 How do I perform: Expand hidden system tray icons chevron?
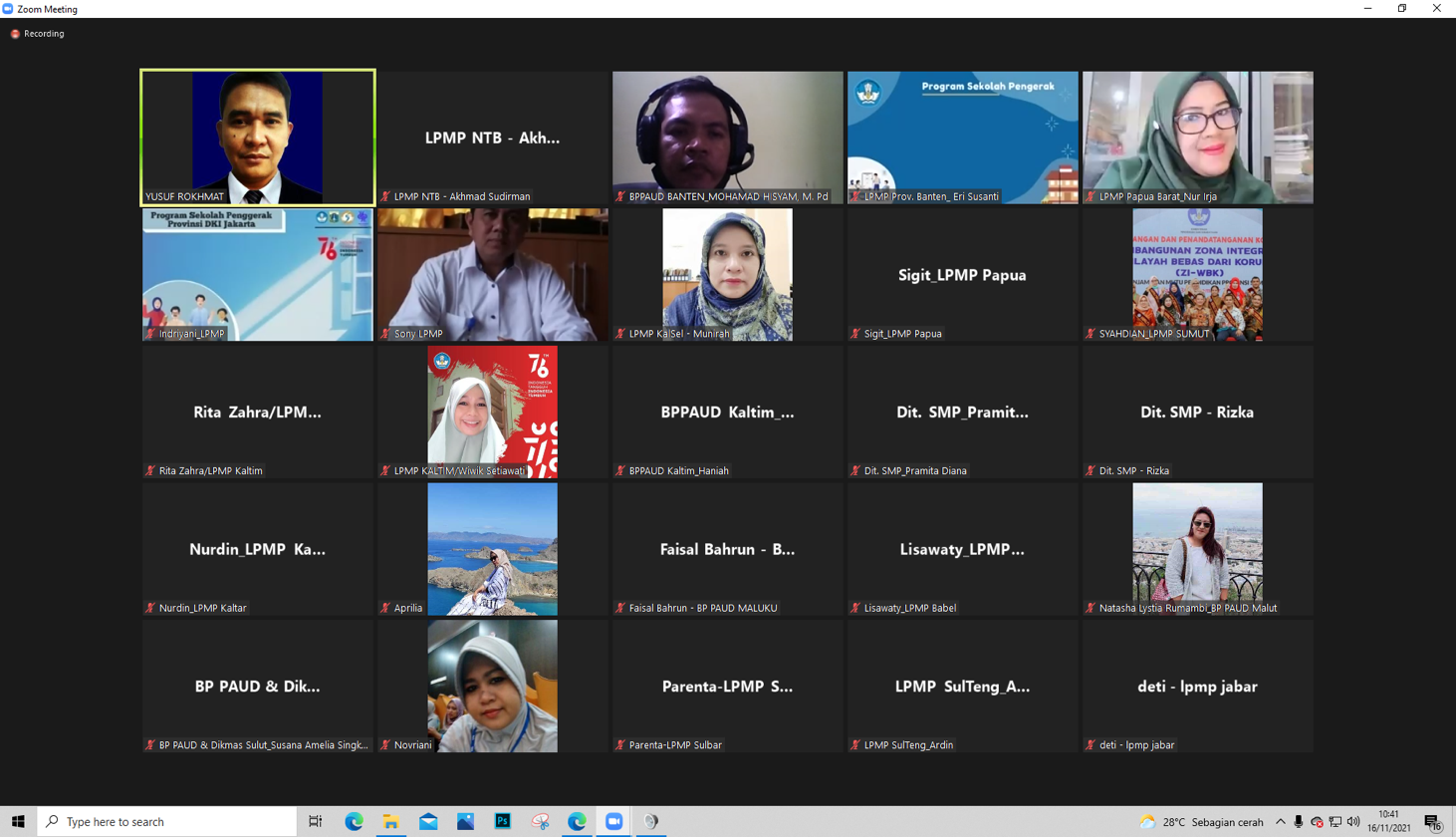click(x=1281, y=822)
